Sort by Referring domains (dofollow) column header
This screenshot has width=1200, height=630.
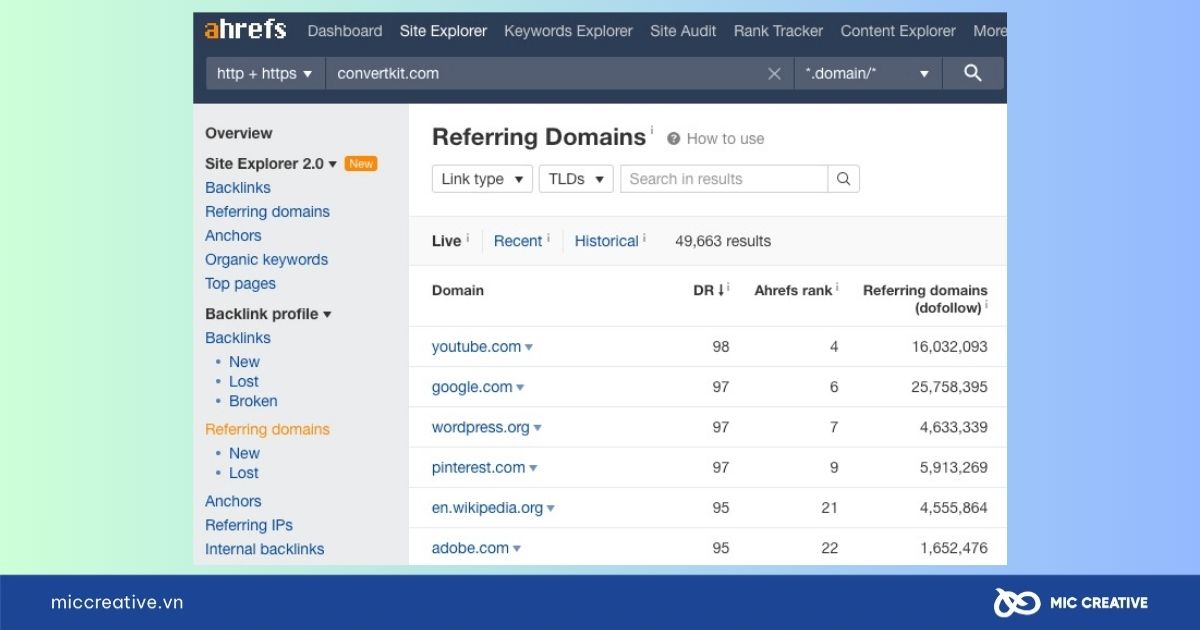(x=925, y=299)
